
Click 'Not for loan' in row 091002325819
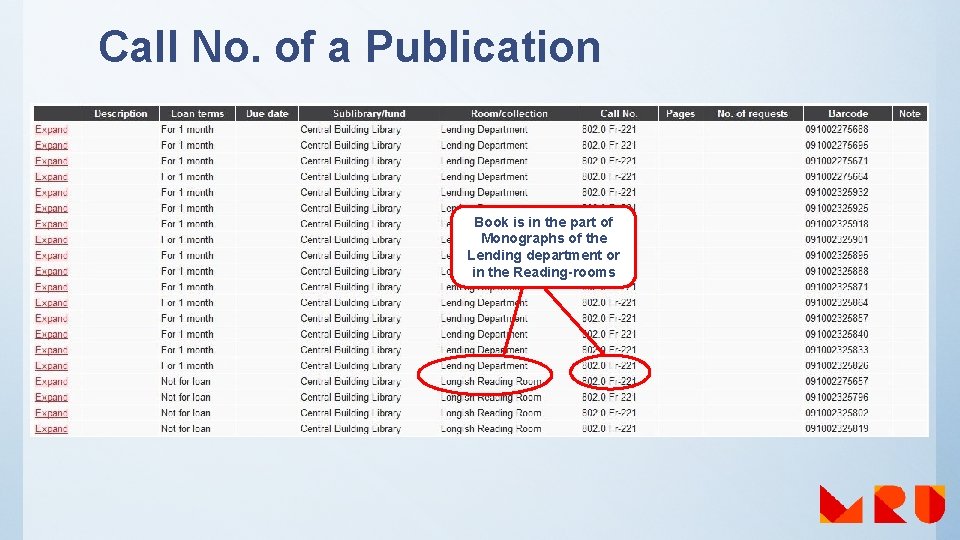[x=186, y=429]
